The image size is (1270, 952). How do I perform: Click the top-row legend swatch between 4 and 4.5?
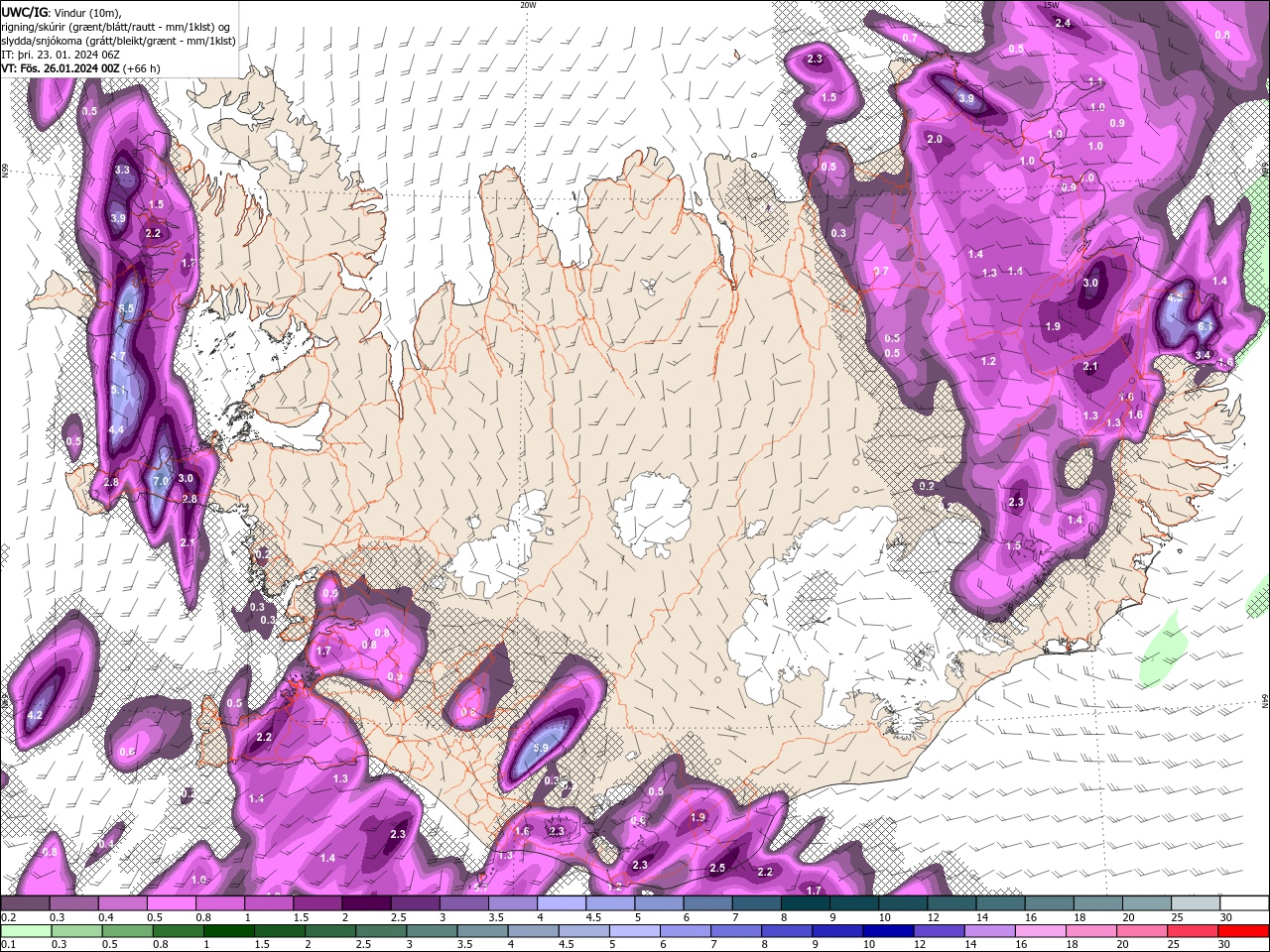pos(562,903)
